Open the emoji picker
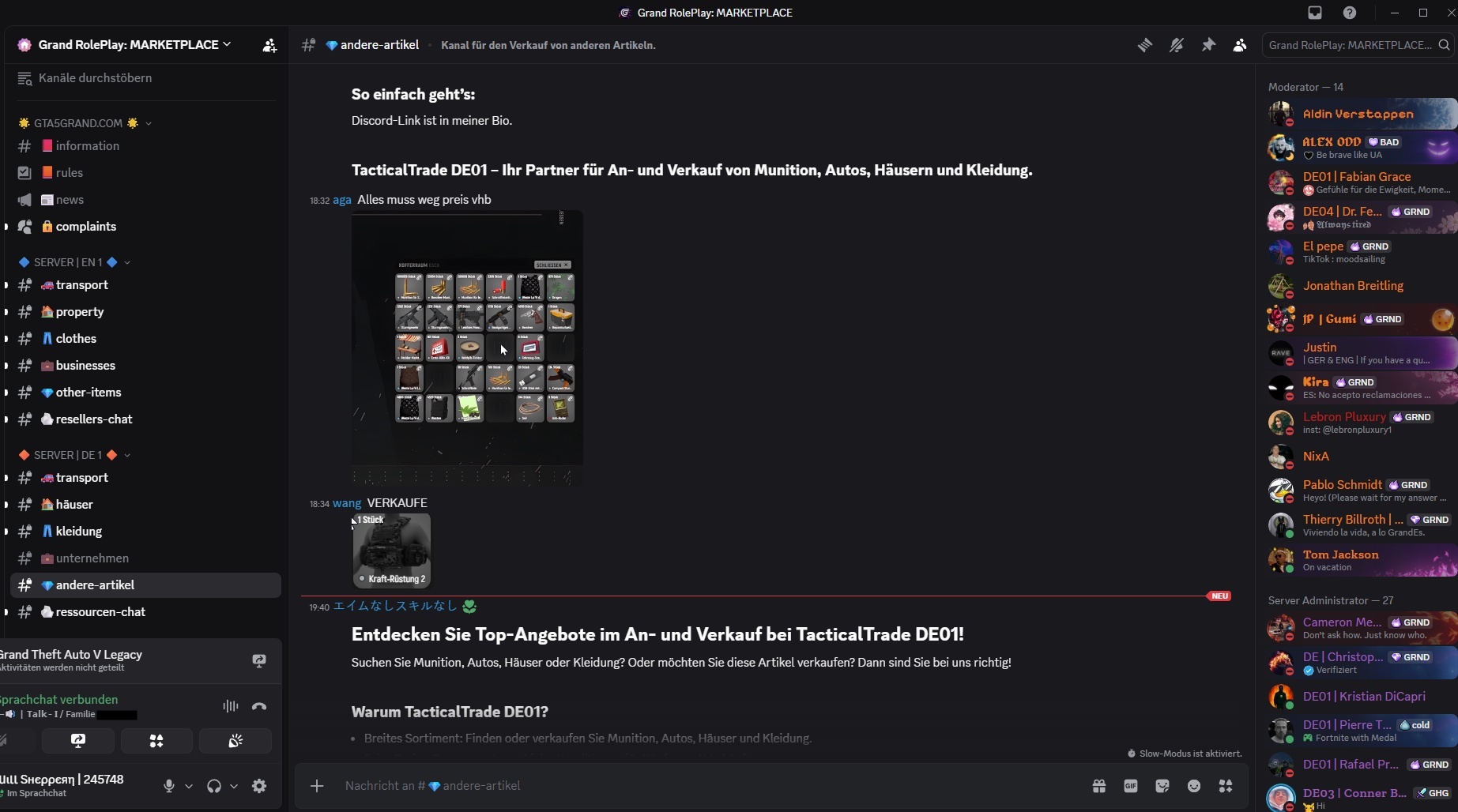The height and width of the screenshot is (812, 1458). pos(1194,786)
